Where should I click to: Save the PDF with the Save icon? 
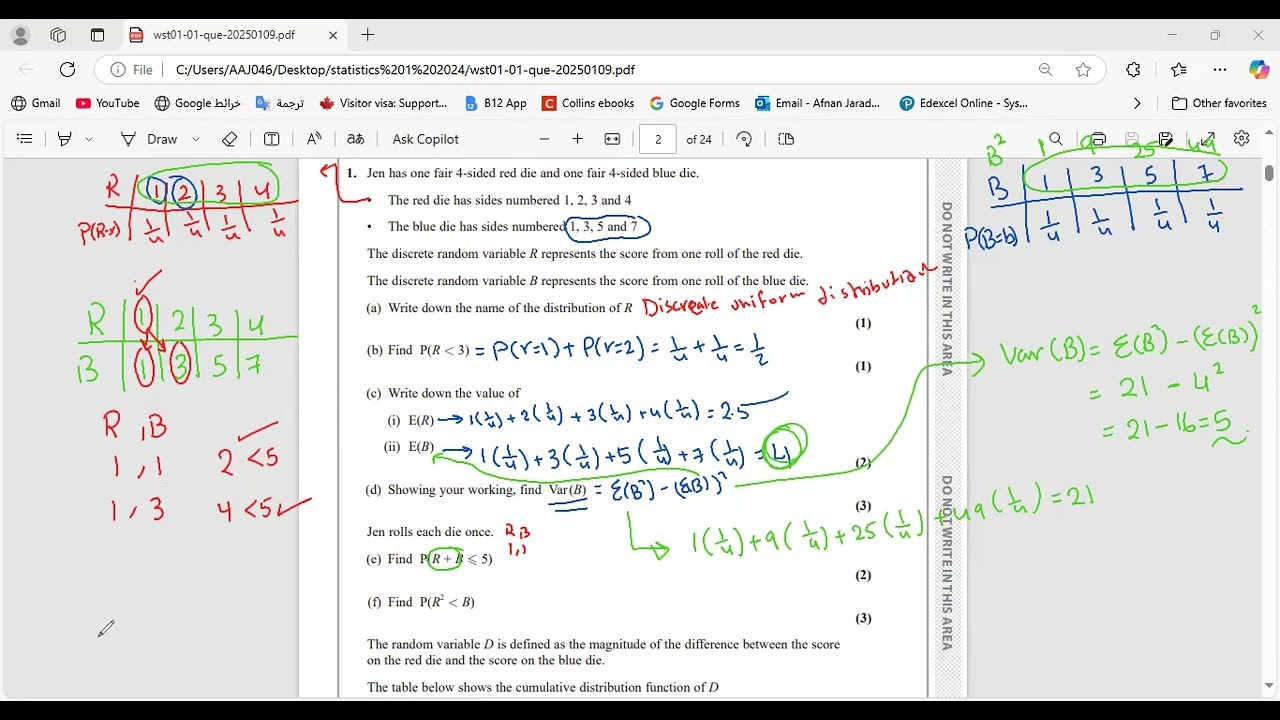point(1132,139)
